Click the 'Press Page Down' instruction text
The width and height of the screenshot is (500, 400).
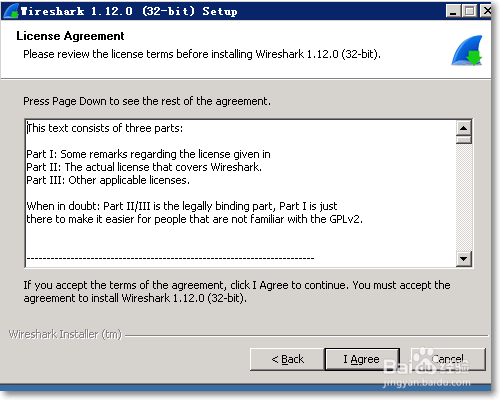coord(147,101)
